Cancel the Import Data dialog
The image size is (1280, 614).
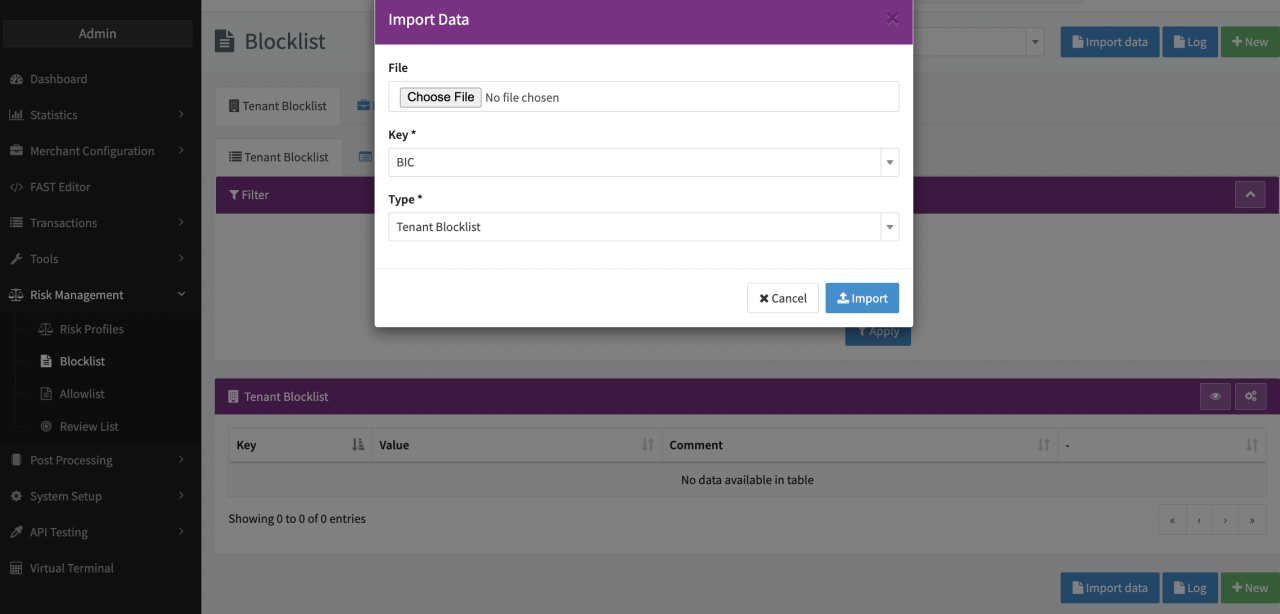tap(782, 298)
